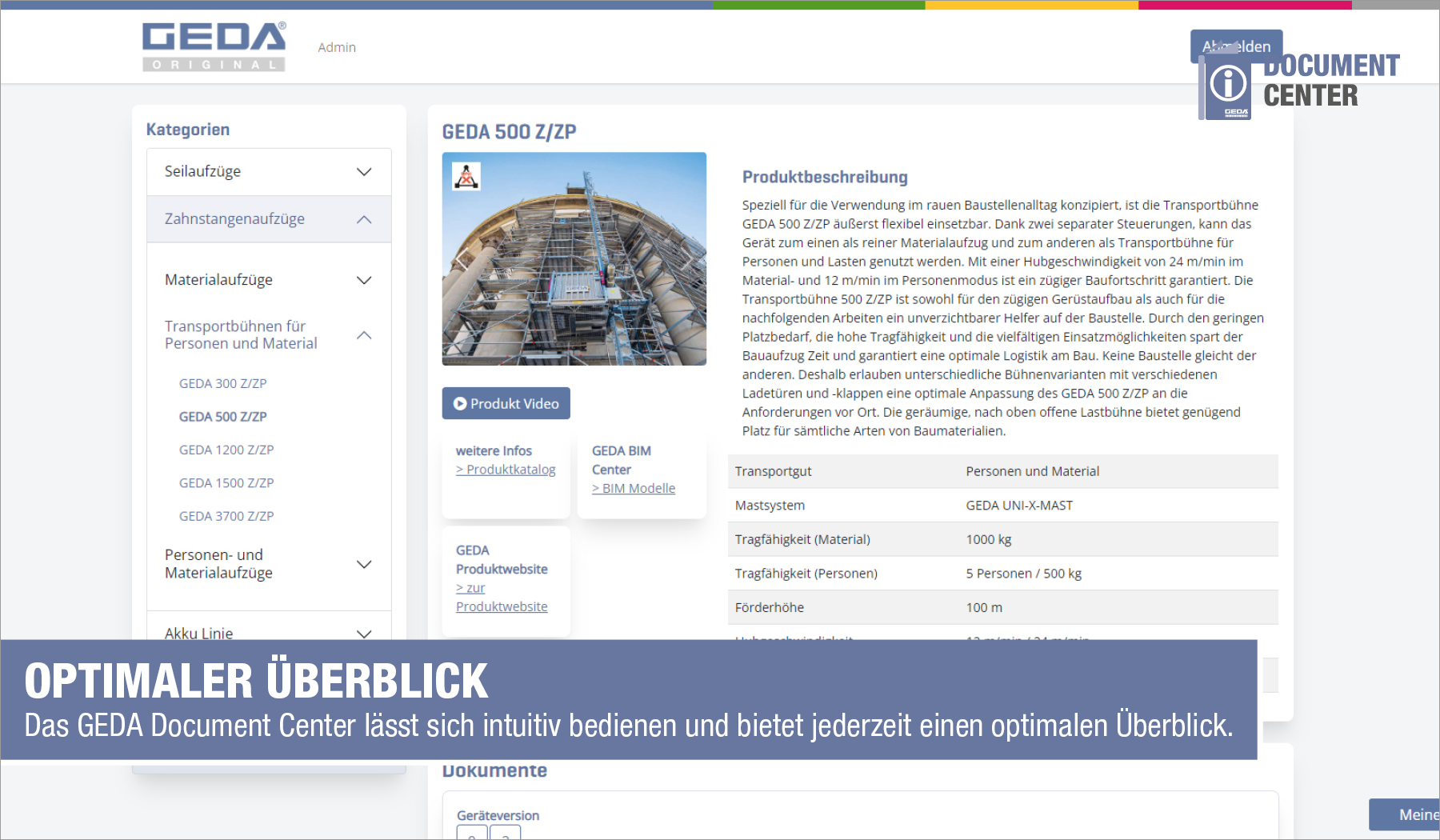Open GEDA 1200 Z/ZP product
The height and width of the screenshot is (840, 1440).
click(226, 450)
